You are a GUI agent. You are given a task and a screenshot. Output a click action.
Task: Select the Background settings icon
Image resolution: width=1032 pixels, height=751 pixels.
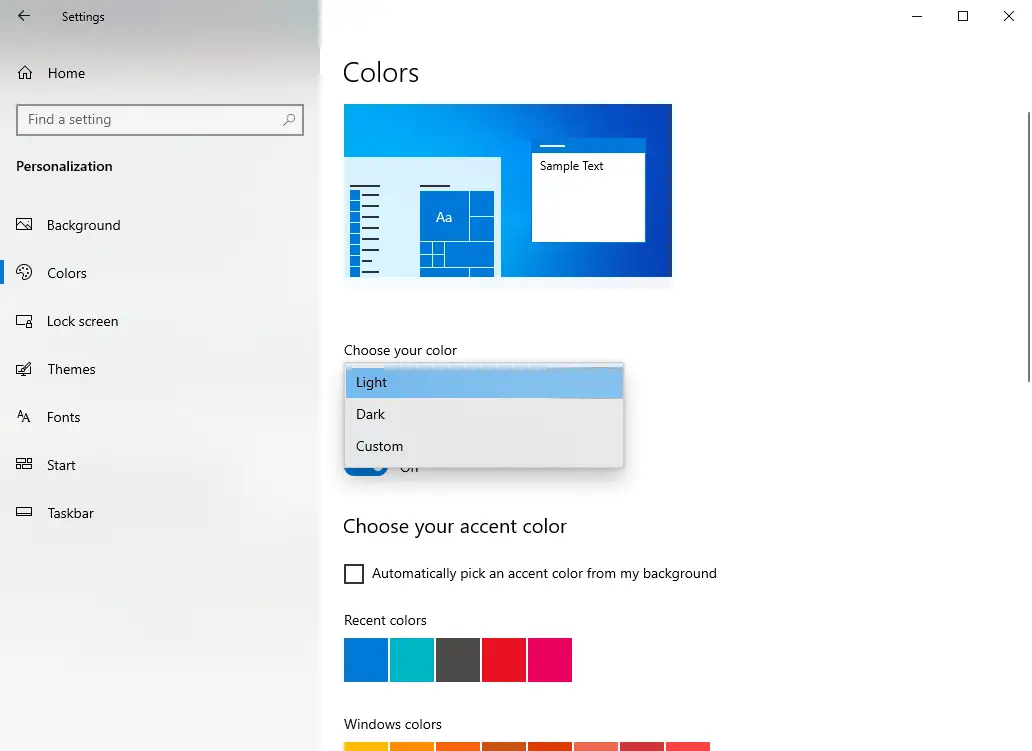[24, 224]
